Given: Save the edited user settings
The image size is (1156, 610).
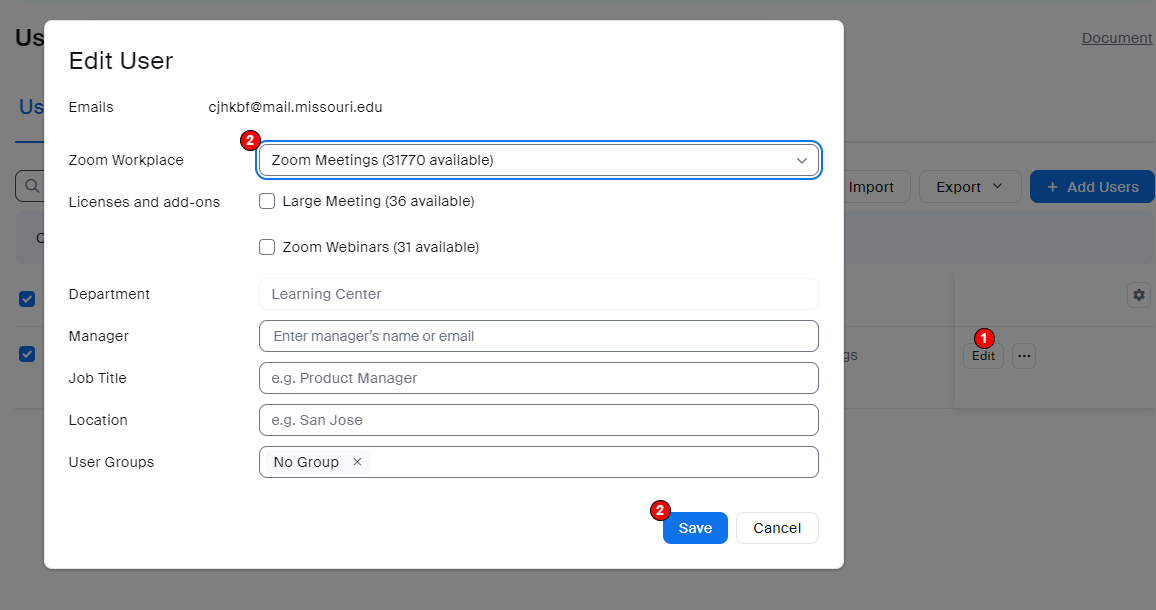Looking at the screenshot, I should 695,528.
